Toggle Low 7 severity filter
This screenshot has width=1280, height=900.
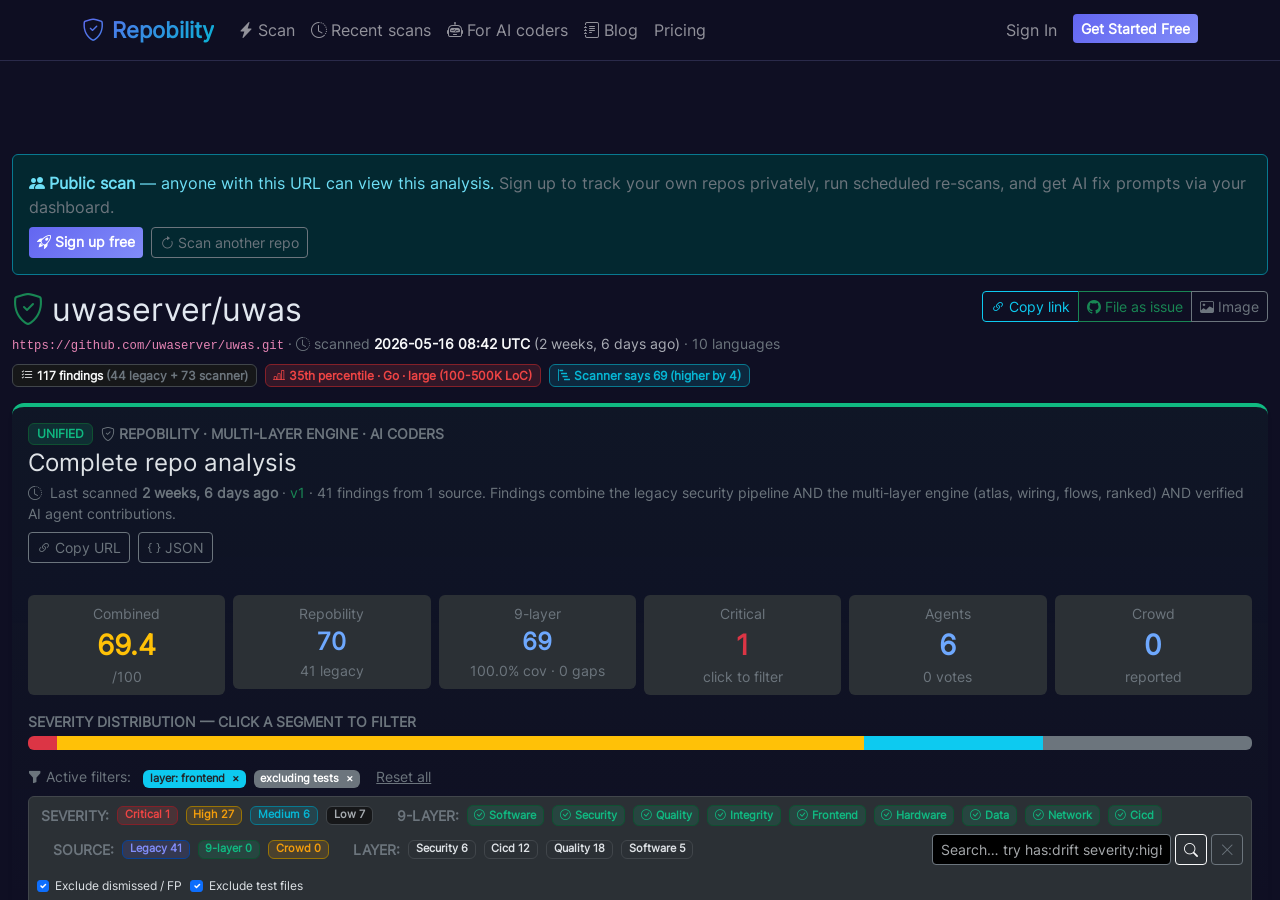[349, 815]
